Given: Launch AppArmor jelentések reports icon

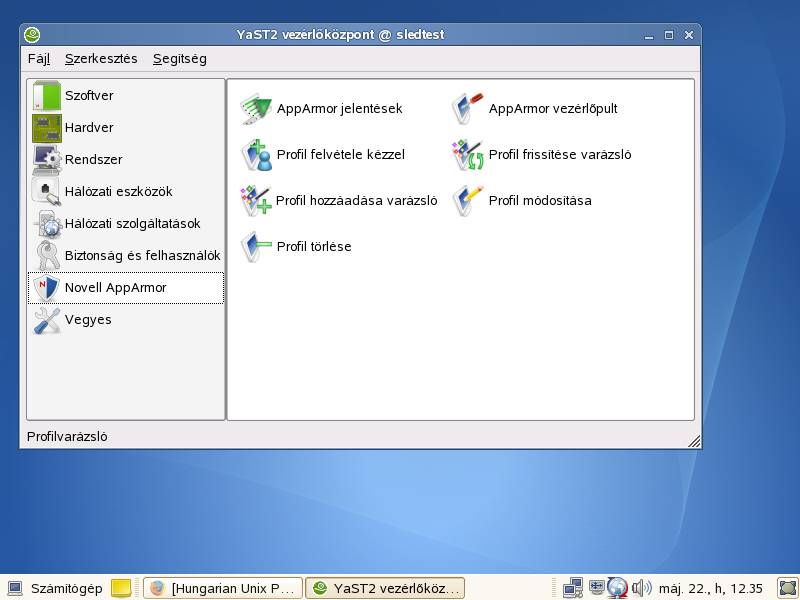Looking at the screenshot, I should pyautogui.click(x=256, y=108).
